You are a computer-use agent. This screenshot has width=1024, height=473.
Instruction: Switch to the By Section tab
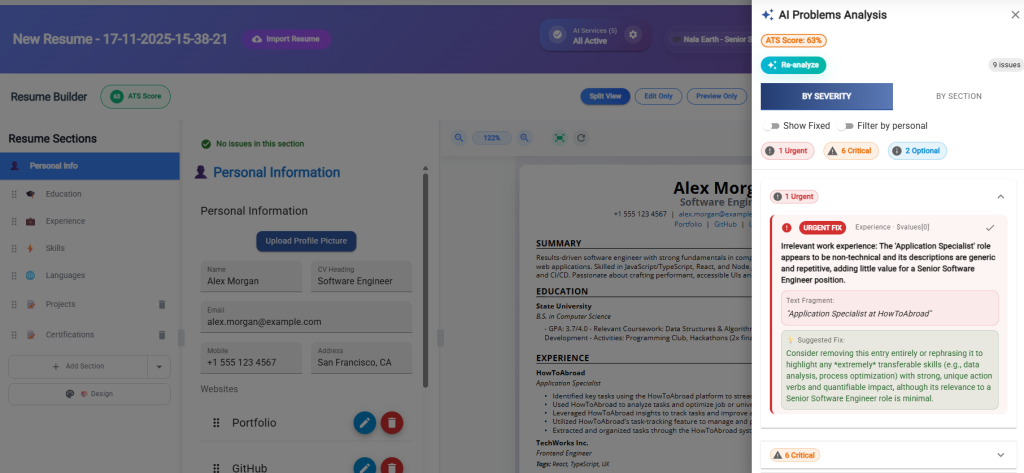click(958, 97)
